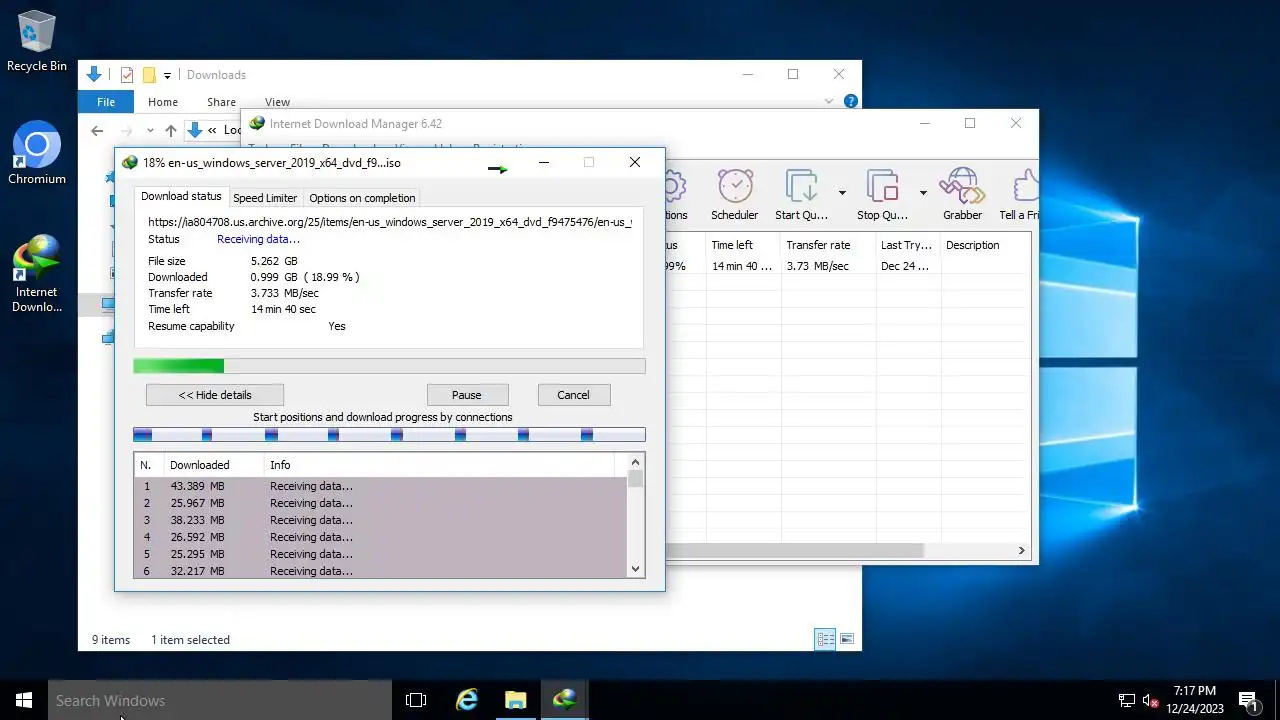1280x720 pixels.
Task: Click the 5.262 GB file size value
Action: [274, 261]
